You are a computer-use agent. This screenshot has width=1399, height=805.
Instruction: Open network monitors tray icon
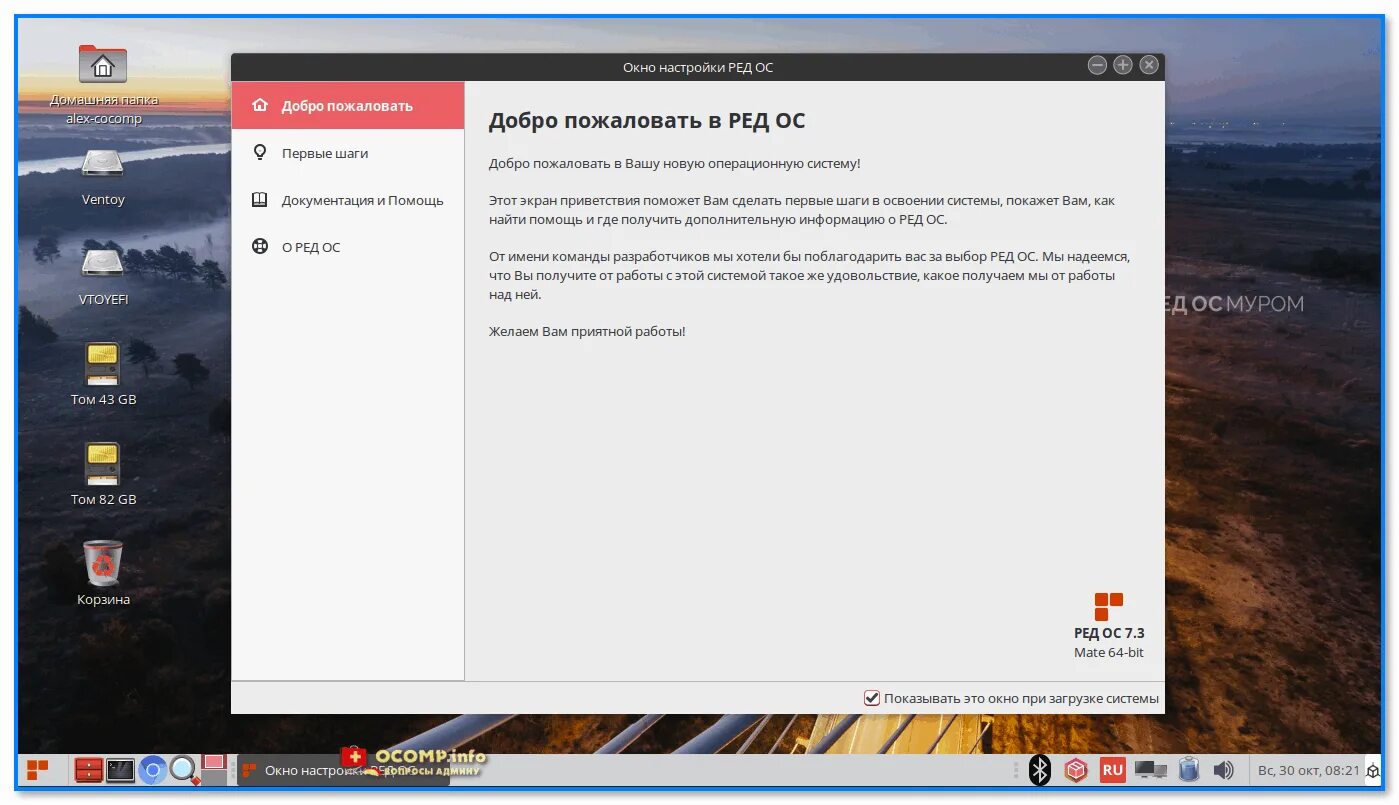coord(1150,770)
